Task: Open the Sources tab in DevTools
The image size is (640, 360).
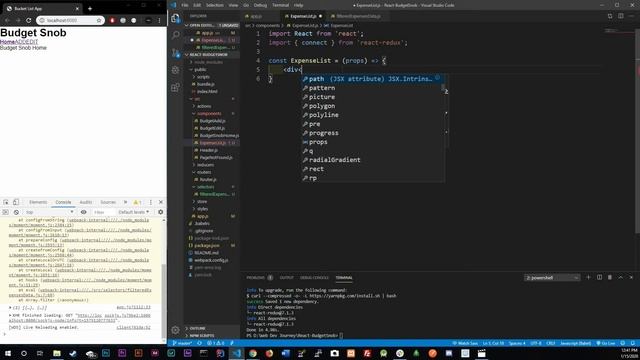Action: pos(108,202)
